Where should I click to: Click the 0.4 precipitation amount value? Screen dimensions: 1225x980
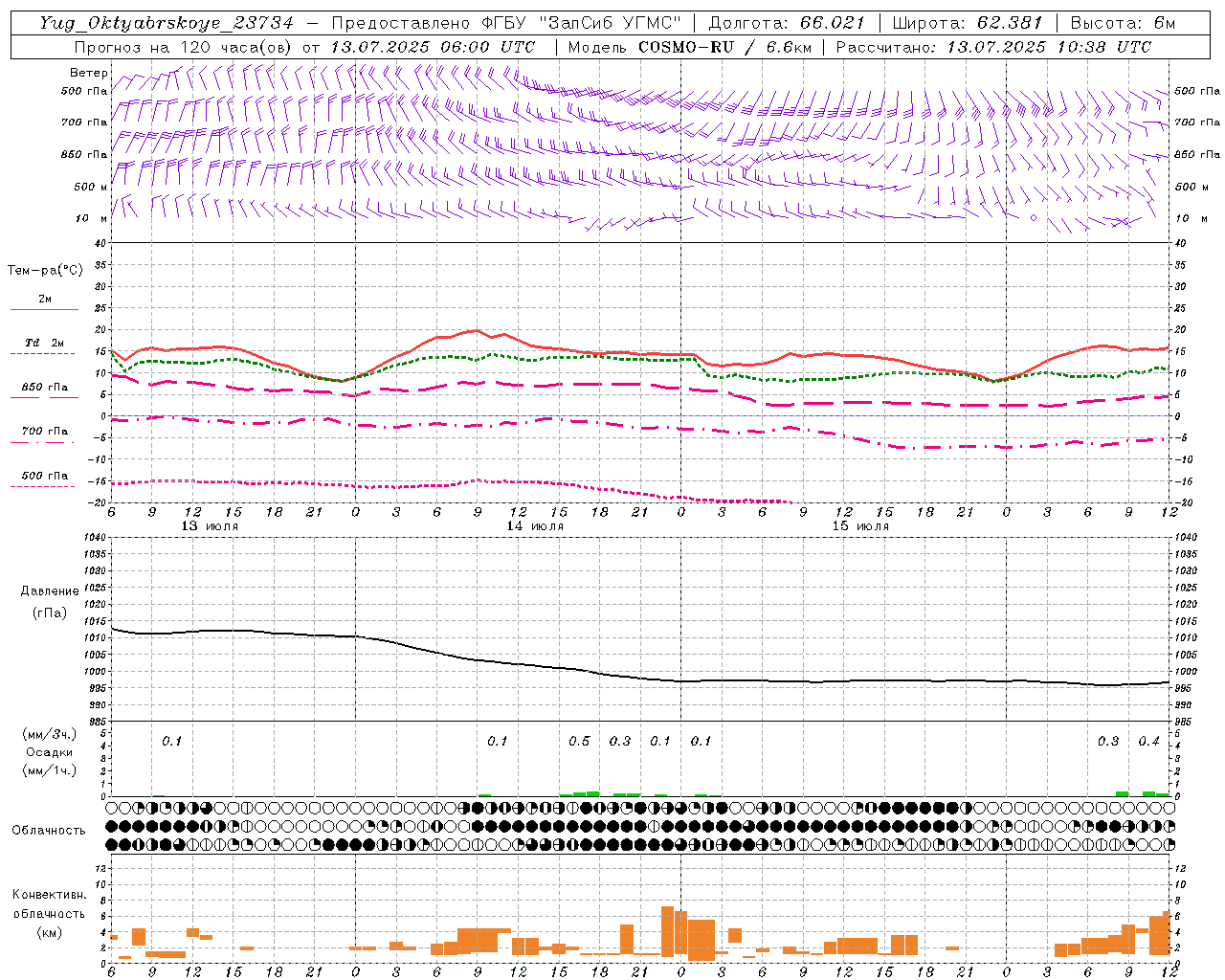[x=1148, y=742]
